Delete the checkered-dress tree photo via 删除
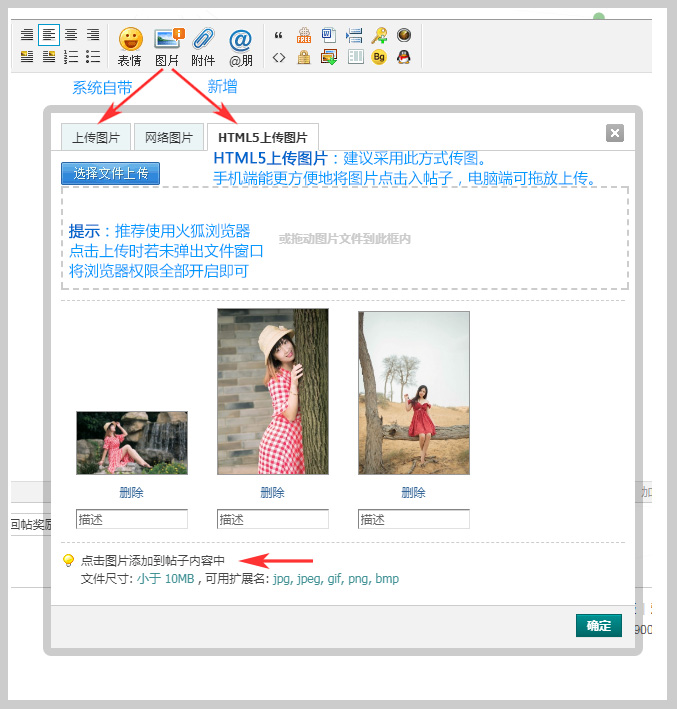The image size is (677, 709). 273,492
